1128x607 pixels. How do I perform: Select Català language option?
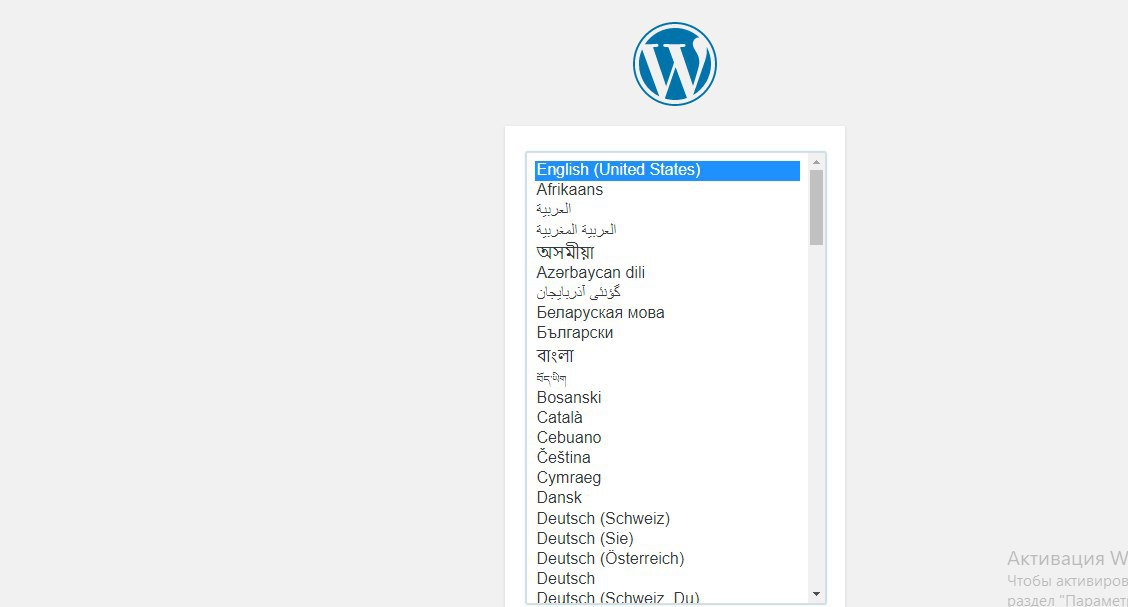click(x=667, y=418)
